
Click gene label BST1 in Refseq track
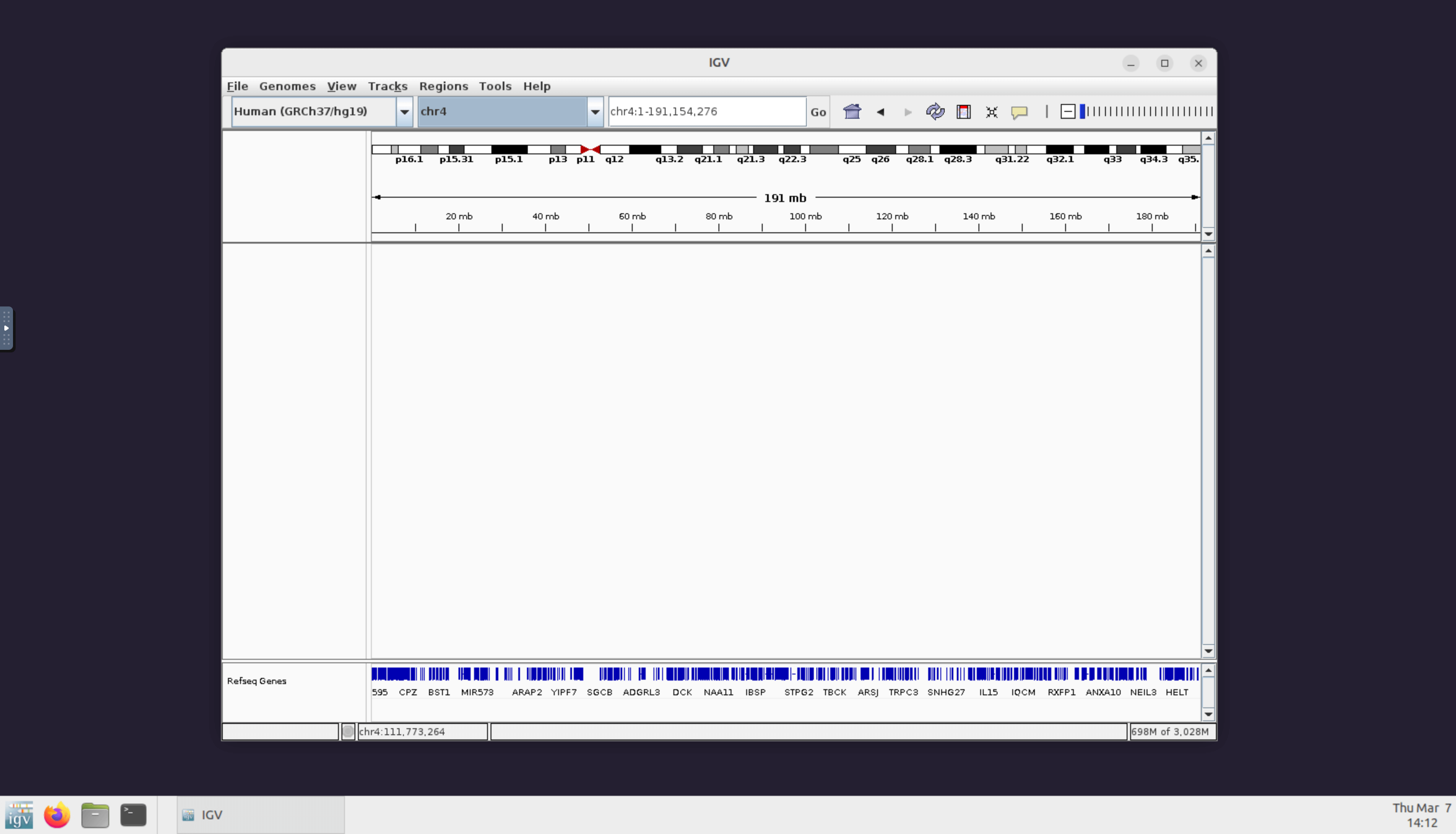pos(439,692)
